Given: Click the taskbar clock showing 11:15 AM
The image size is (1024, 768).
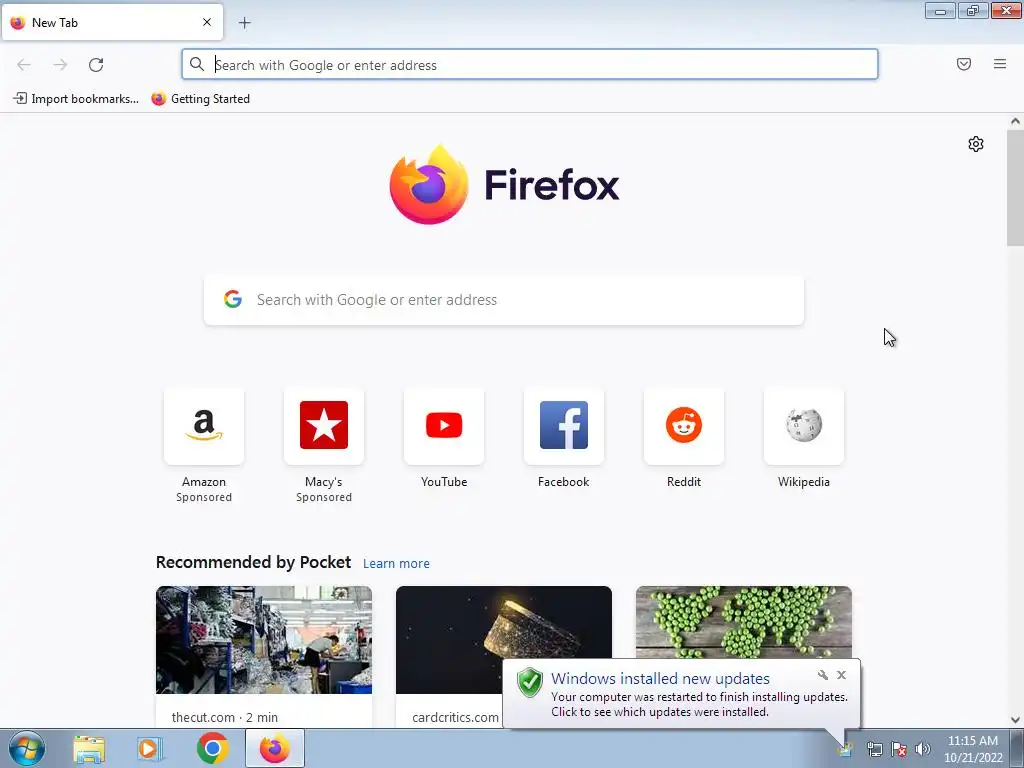Looking at the screenshot, I should pyautogui.click(x=972, y=748).
